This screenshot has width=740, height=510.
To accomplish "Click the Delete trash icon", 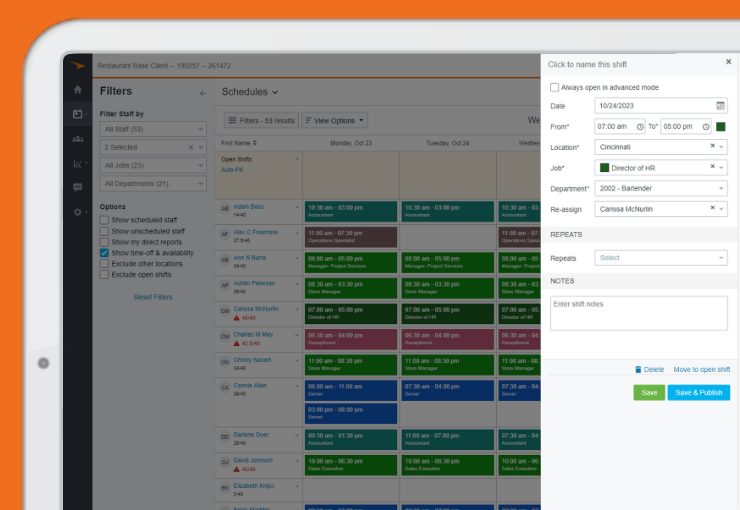I will [638, 369].
